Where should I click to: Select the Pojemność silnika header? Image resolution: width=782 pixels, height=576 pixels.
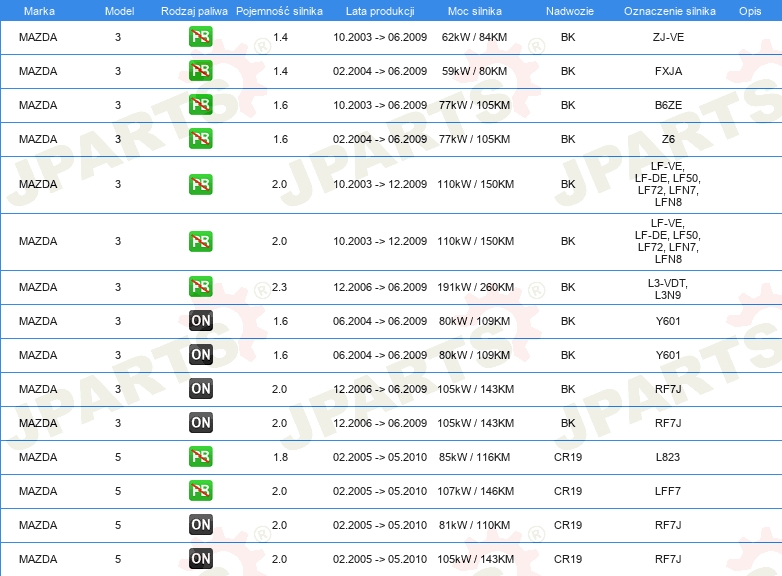pos(279,11)
